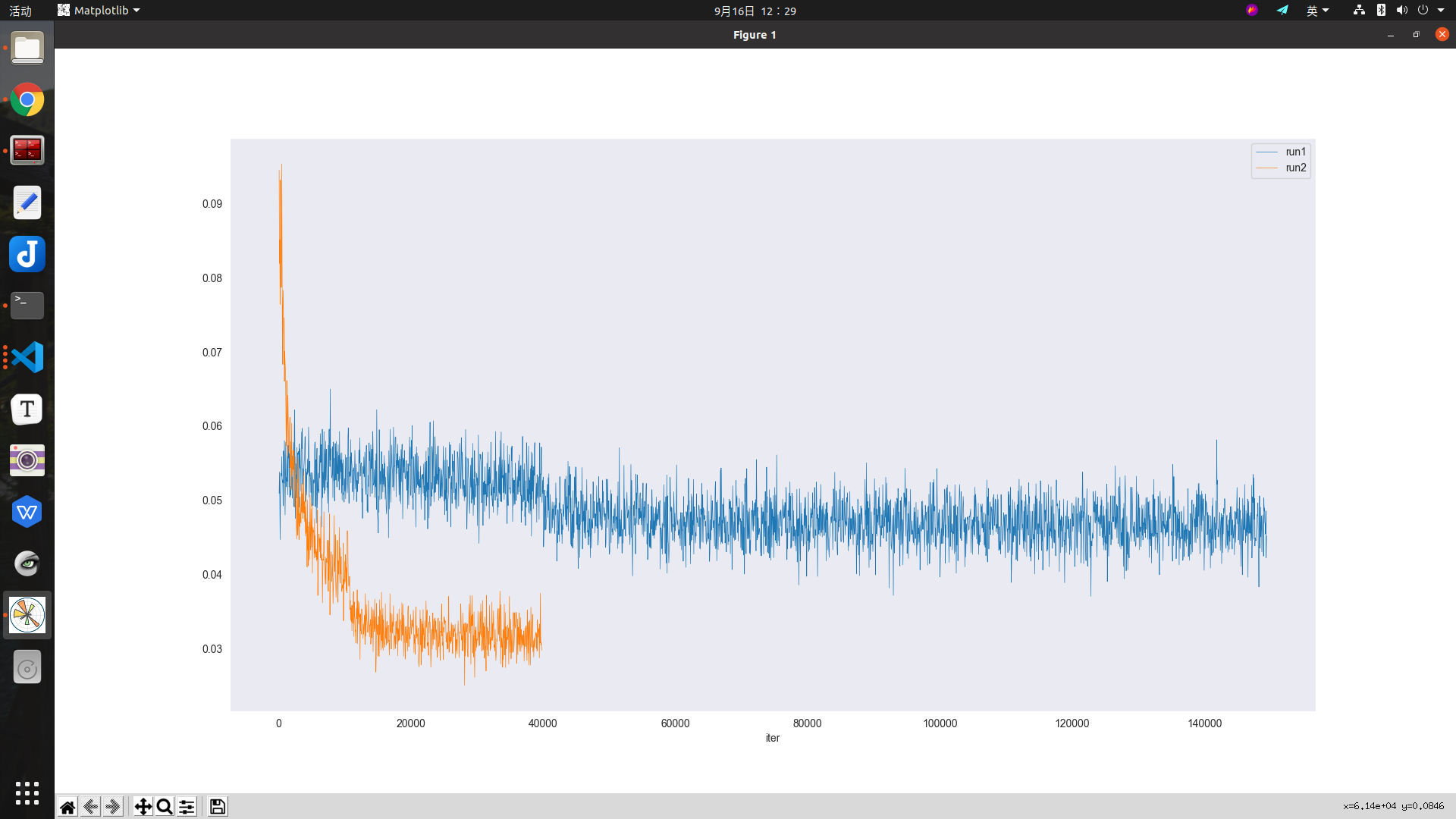The width and height of the screenshot is (1456, 819).
Task: Toggle the Pan/Zoom tool
Action: tap(143, 806)
